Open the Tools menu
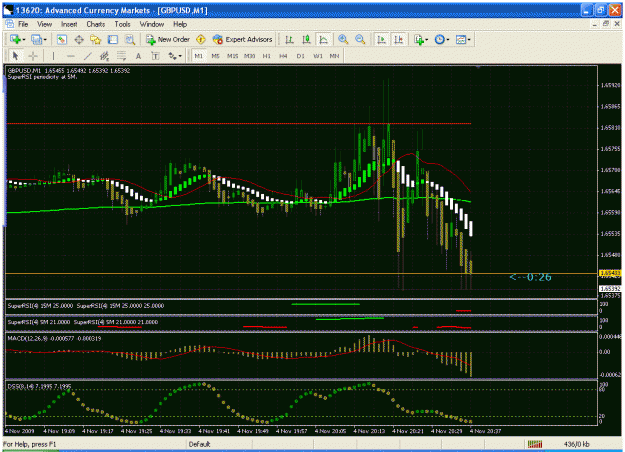Screen dimensions: 625x452 pyautogui.click(x=122, y=24)
